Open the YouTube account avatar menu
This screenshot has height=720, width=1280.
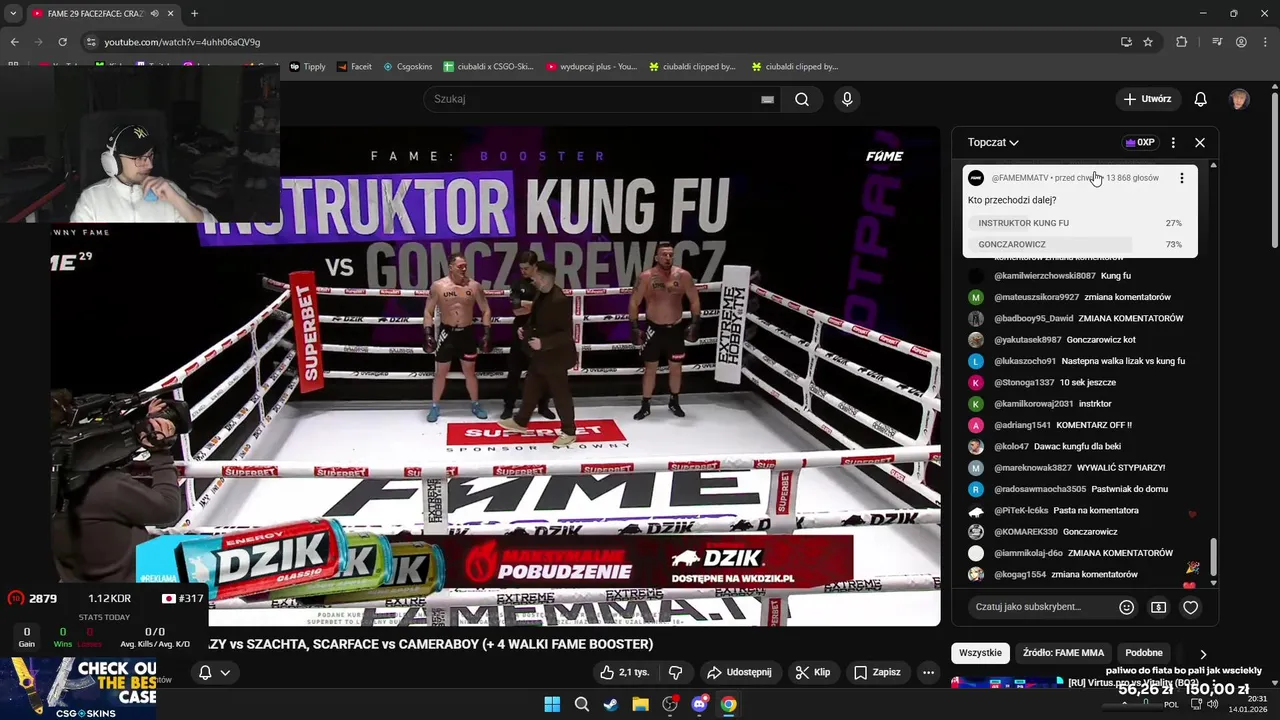coord(1239,99)
